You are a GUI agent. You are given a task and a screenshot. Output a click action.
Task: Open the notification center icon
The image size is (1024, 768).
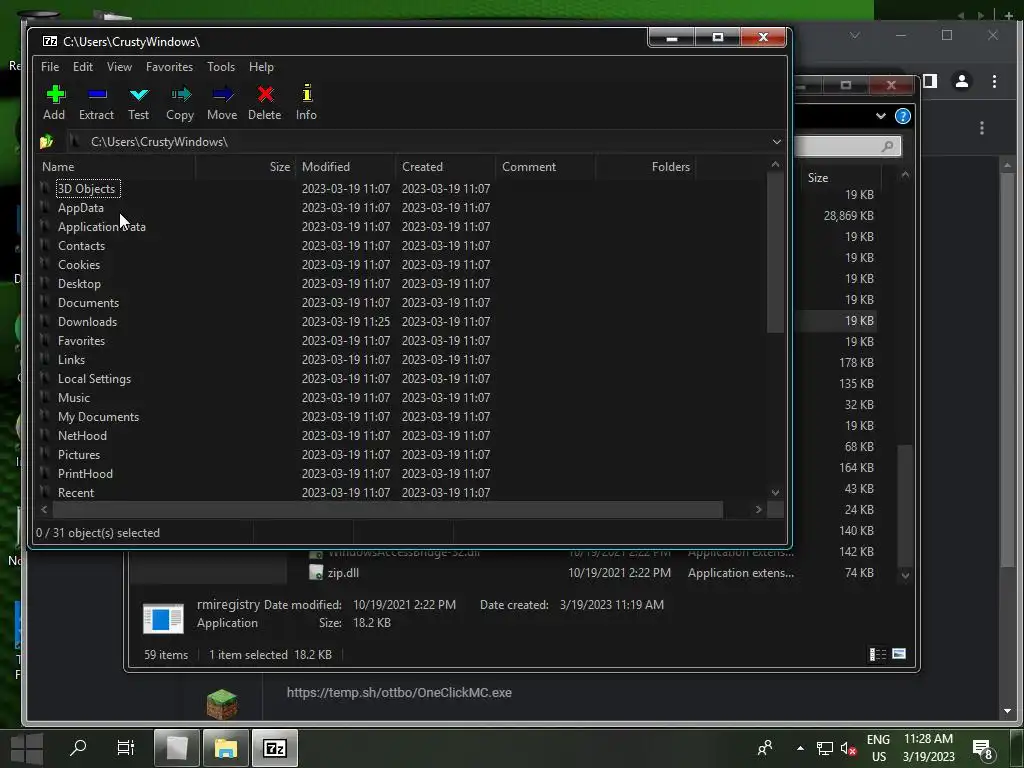point(983,748)
